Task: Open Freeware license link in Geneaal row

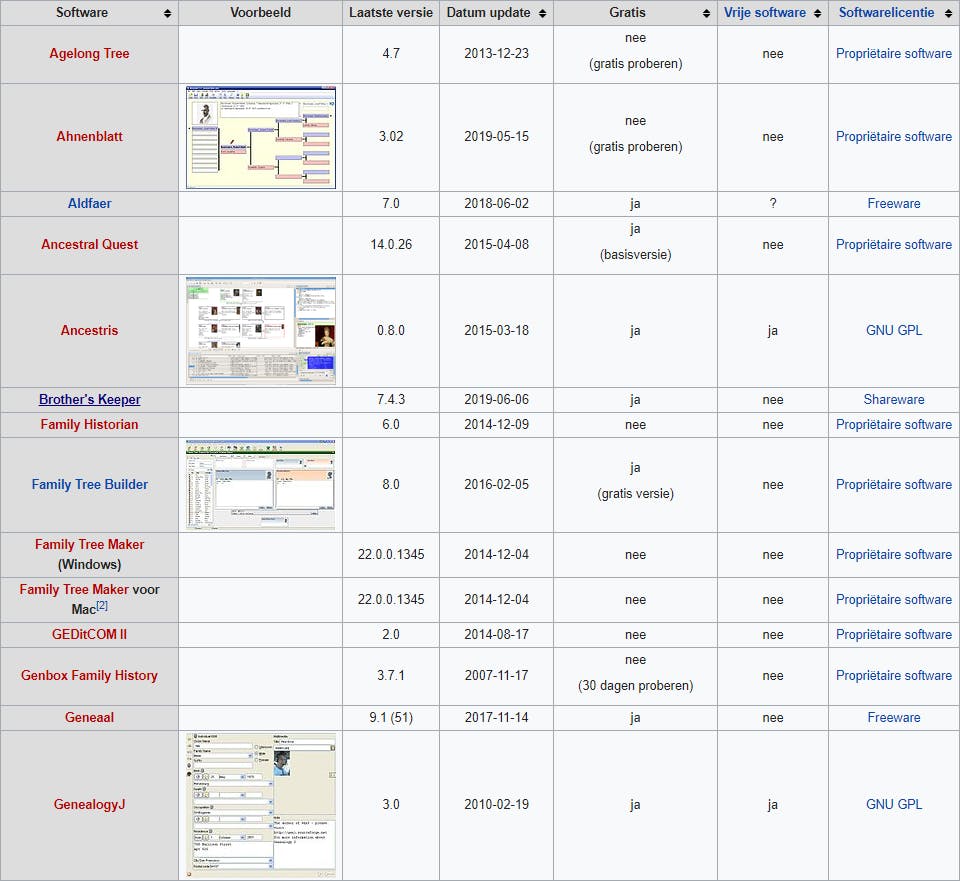Action: pyautogui.click(x=894, y=717)
